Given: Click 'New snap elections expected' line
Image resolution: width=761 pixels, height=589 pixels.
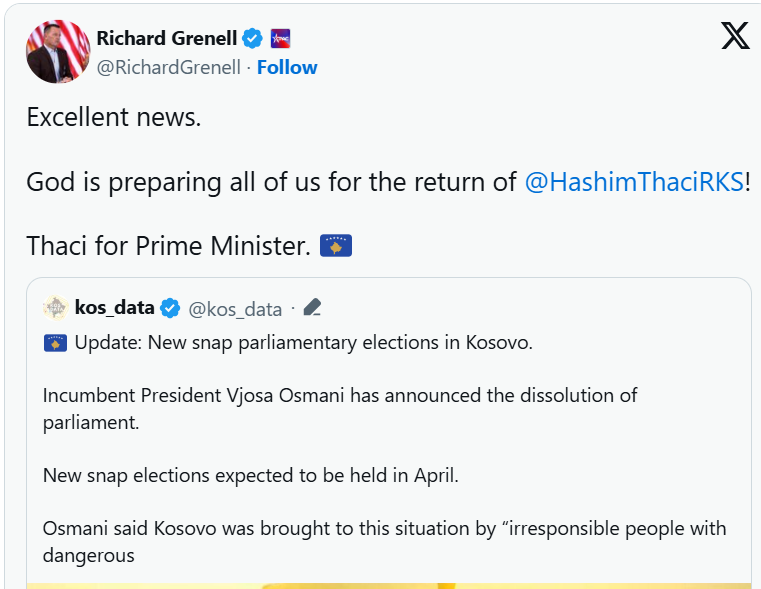Looking at the screenshot, I should tap(250, 475).
